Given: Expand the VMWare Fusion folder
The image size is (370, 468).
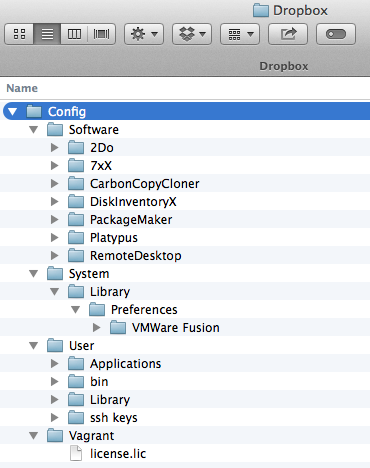Looking at the screenshot, I should click(97, 327).
